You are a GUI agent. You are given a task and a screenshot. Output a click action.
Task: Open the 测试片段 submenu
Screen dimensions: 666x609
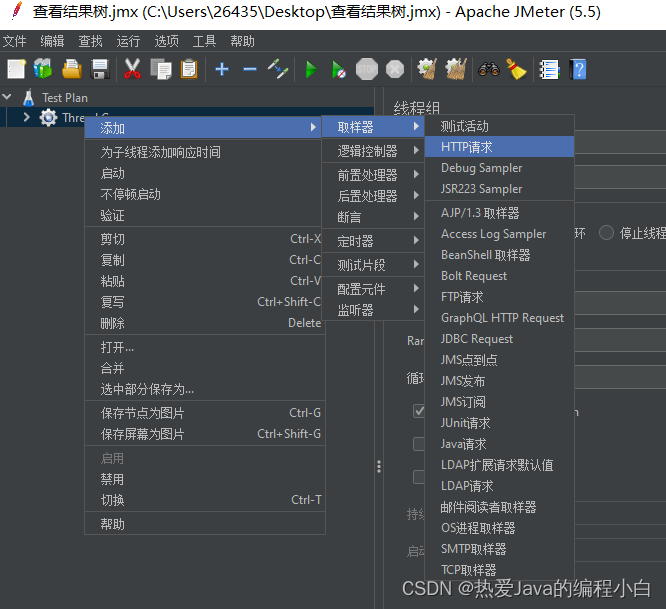373,265
